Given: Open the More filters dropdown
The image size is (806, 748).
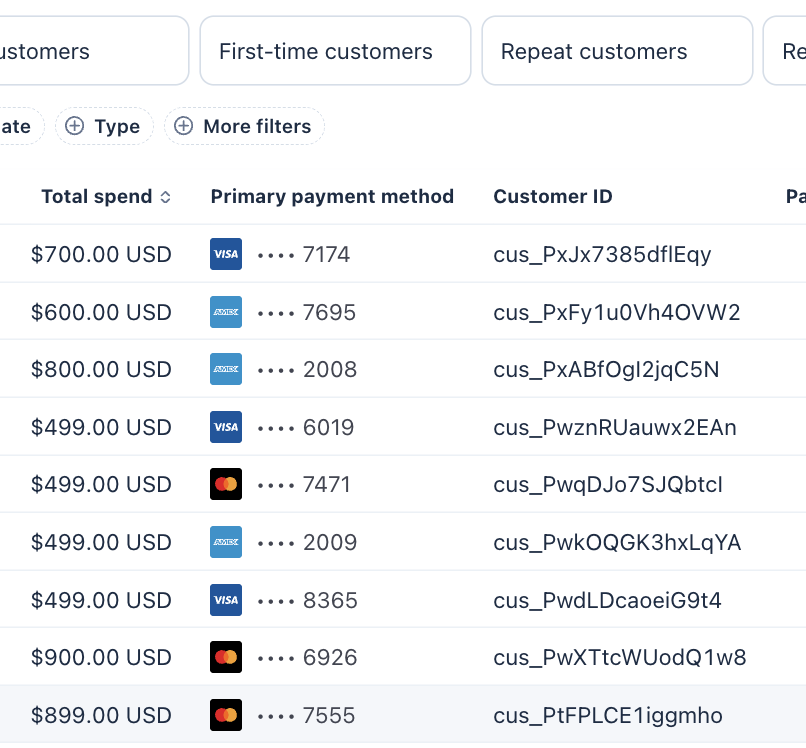Looking at the screenshot, I should 244,126.
